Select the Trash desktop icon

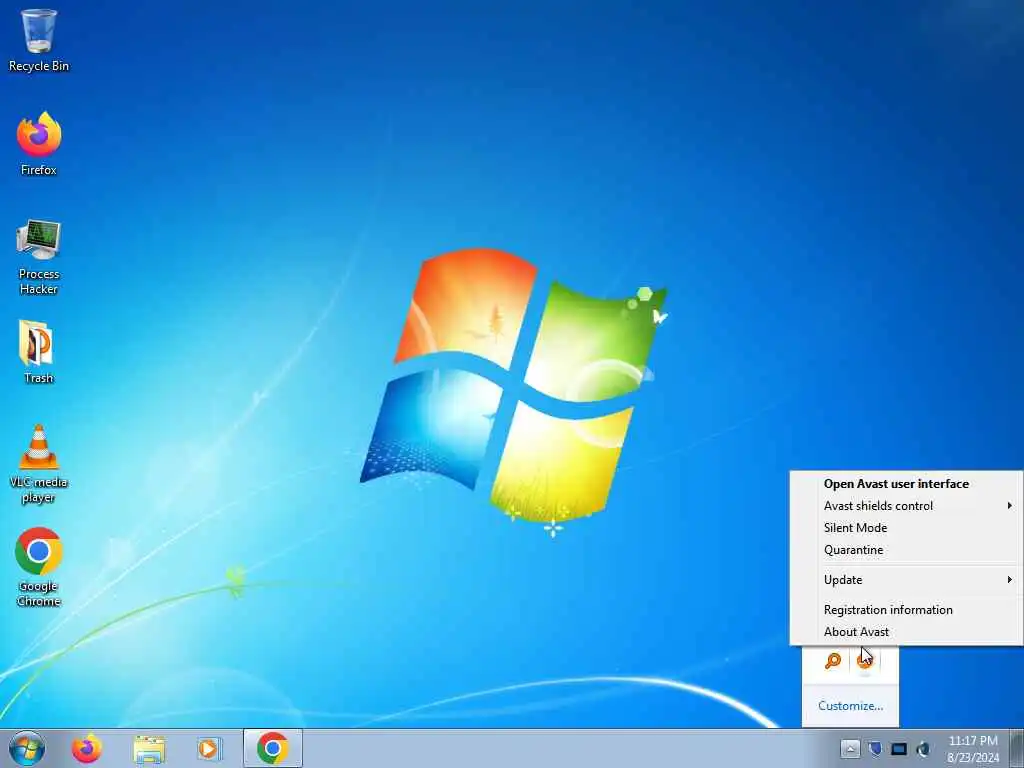point(39,352)
